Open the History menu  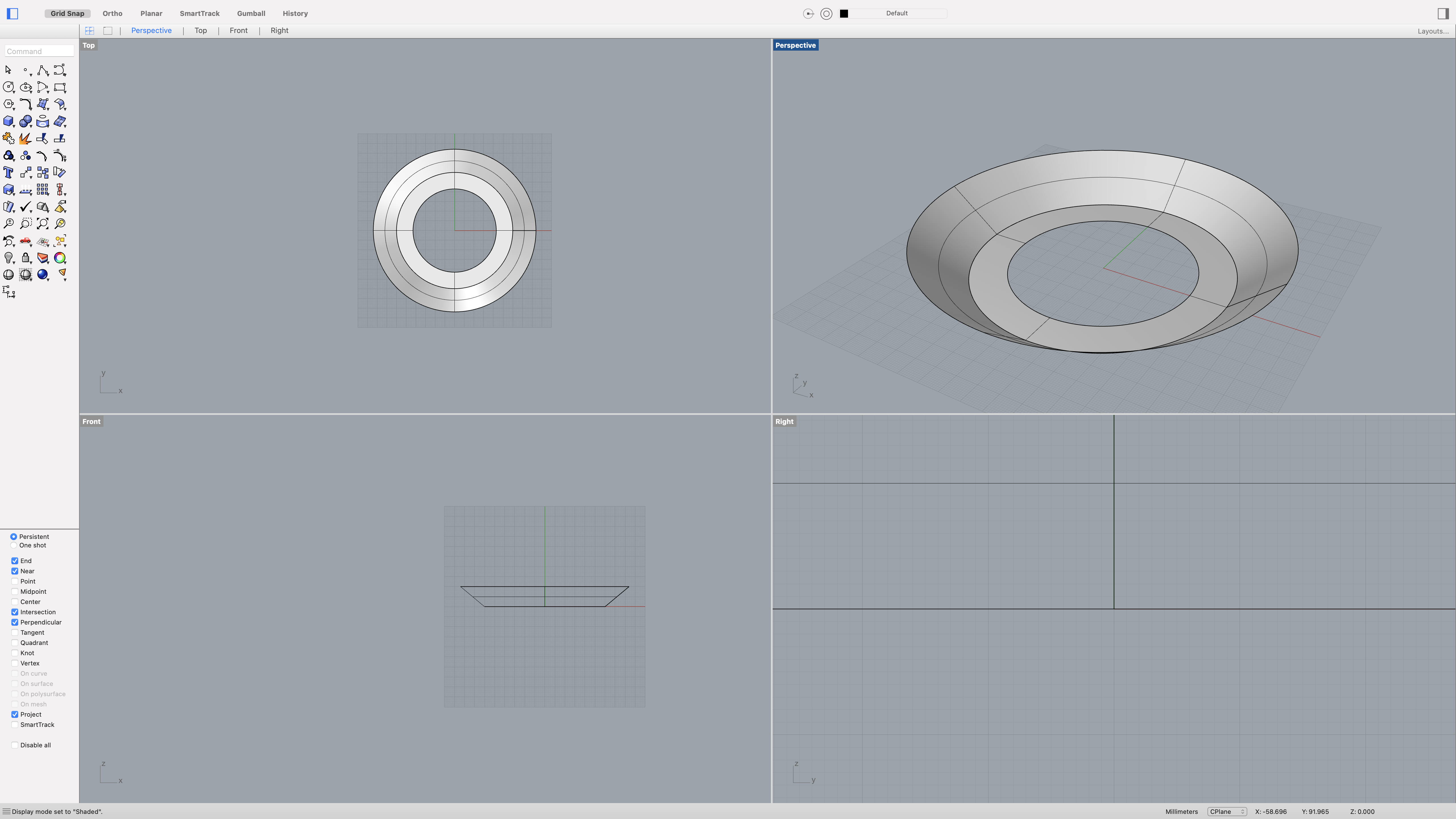[295, 13]
